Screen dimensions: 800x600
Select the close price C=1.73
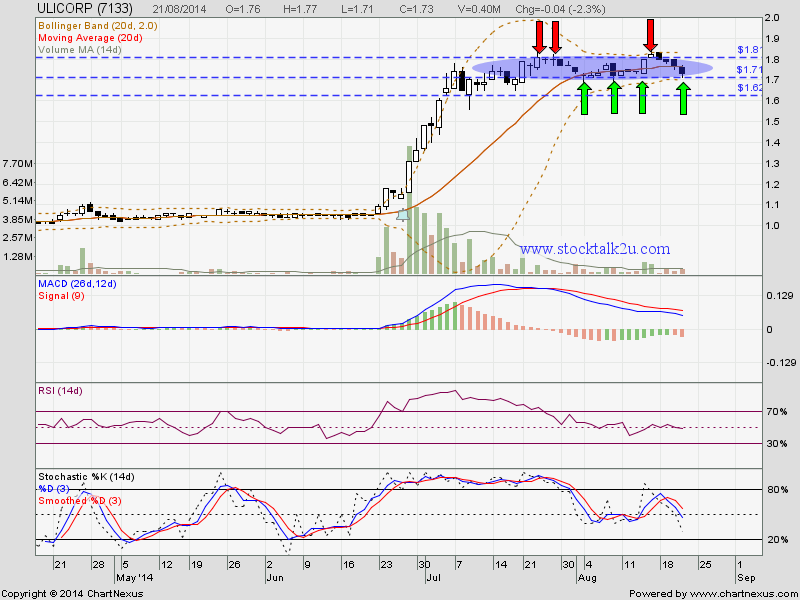click(x=416, y=9)
